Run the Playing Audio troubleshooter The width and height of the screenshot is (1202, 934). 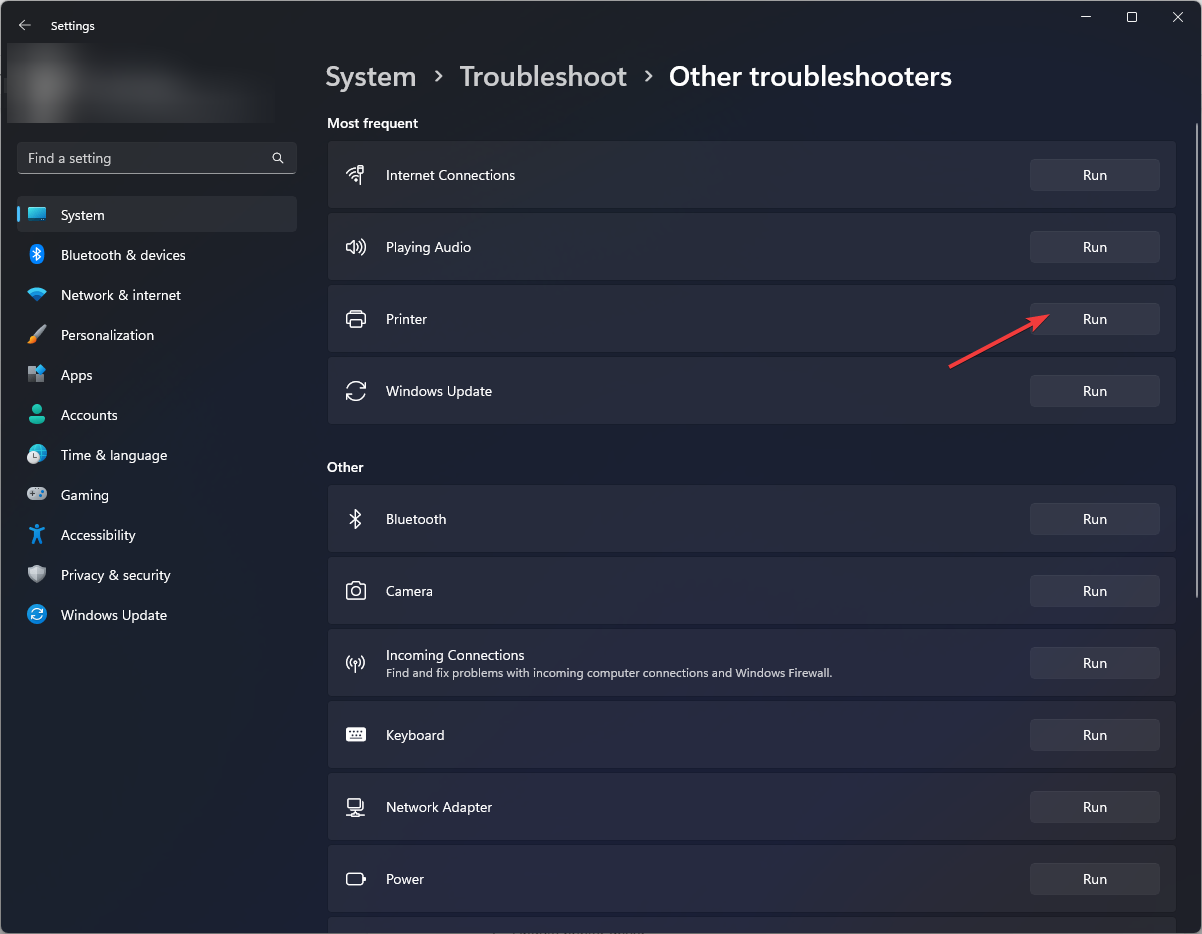point(1095,247)
